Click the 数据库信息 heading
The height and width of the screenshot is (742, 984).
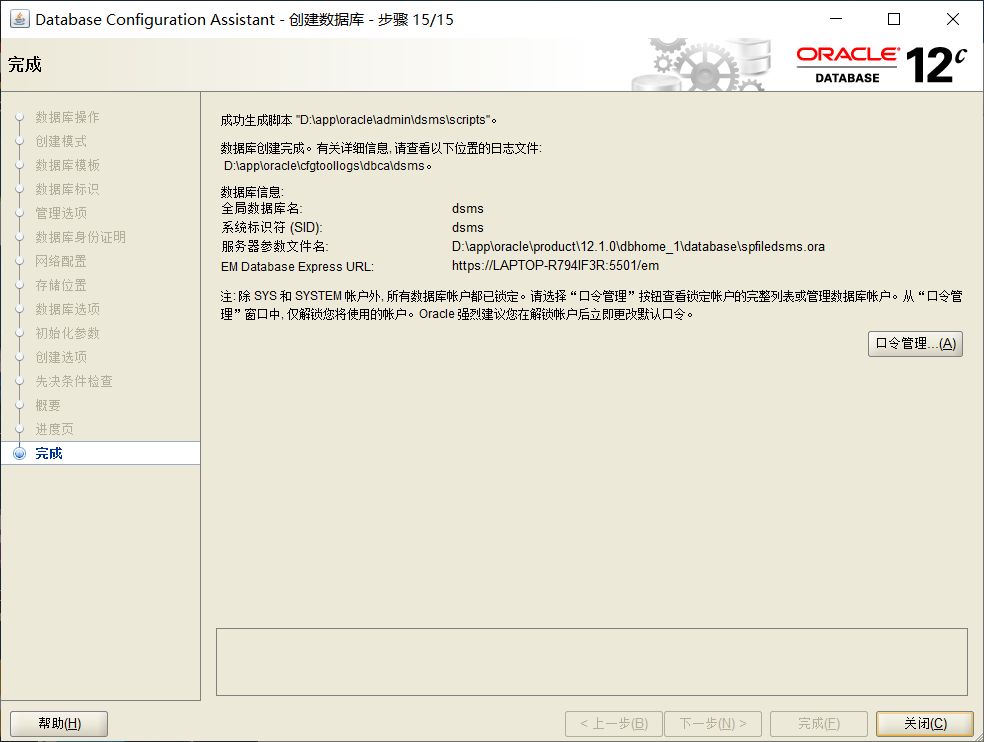(x=252, y=192)
